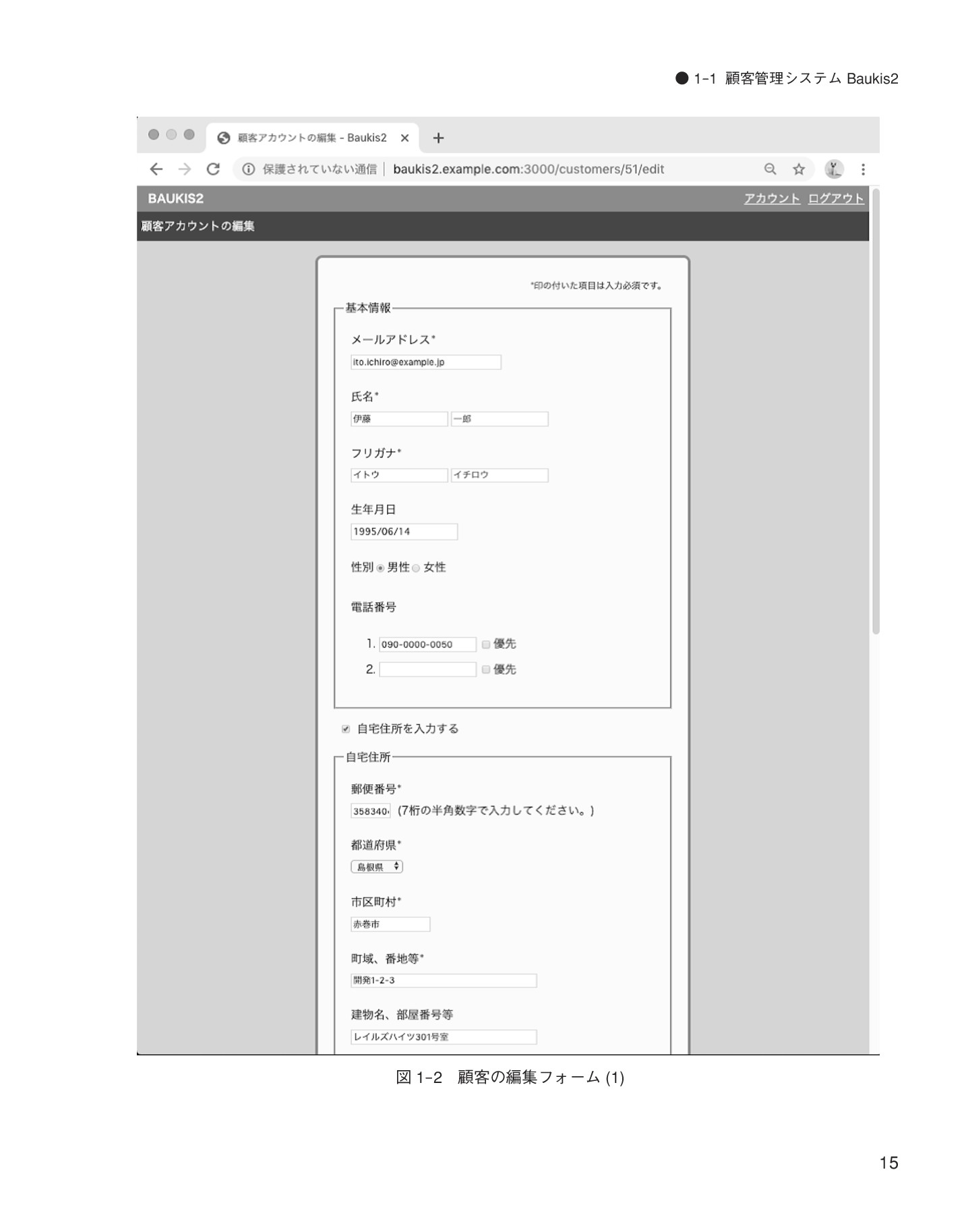The image size is (966, 1232).
Task: Click the address bar URL baukis2.example.com
Action: 529,169
